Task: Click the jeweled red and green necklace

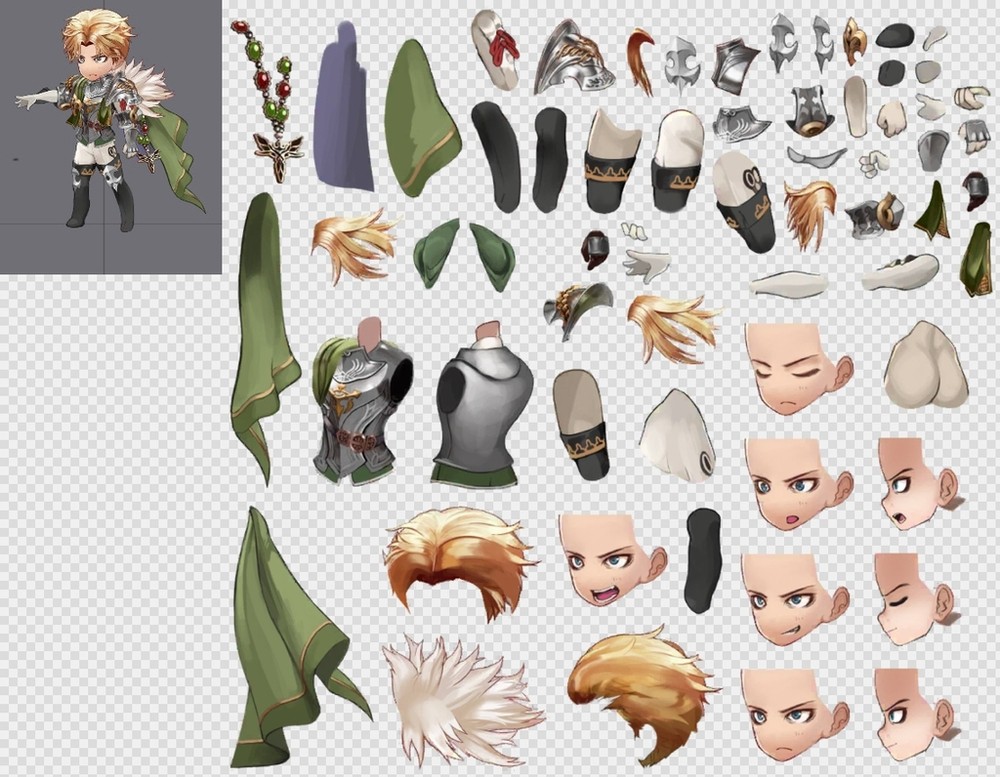Action: [x=268, y=100]
